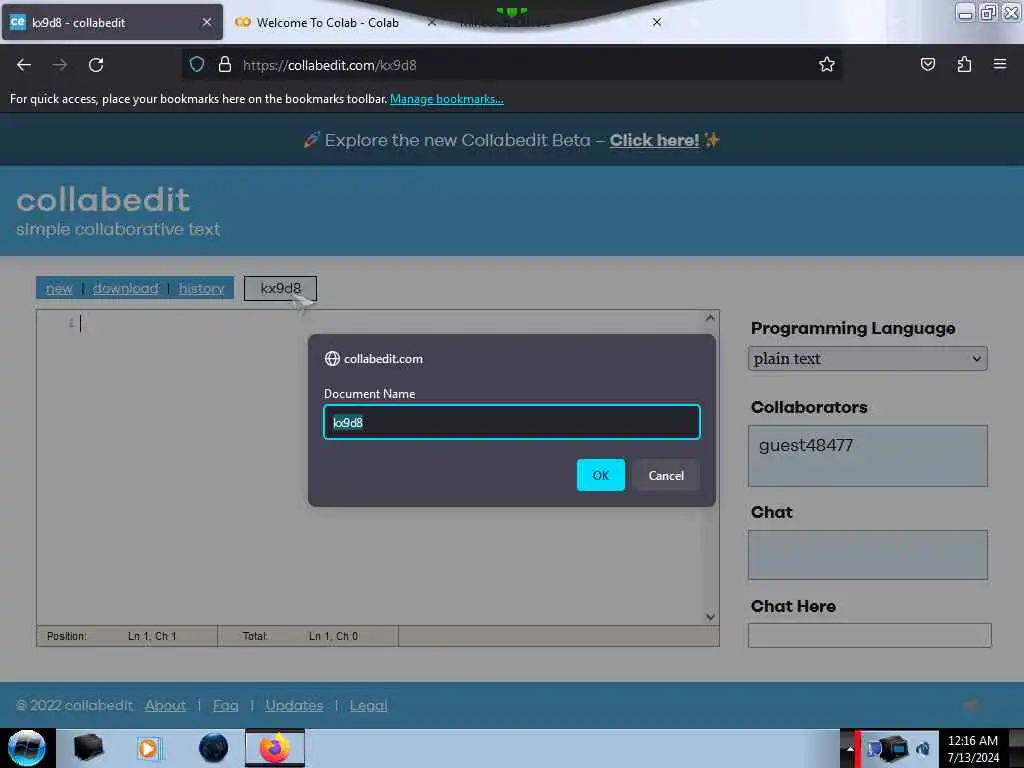Open the Faq footer link

(225, 705)
